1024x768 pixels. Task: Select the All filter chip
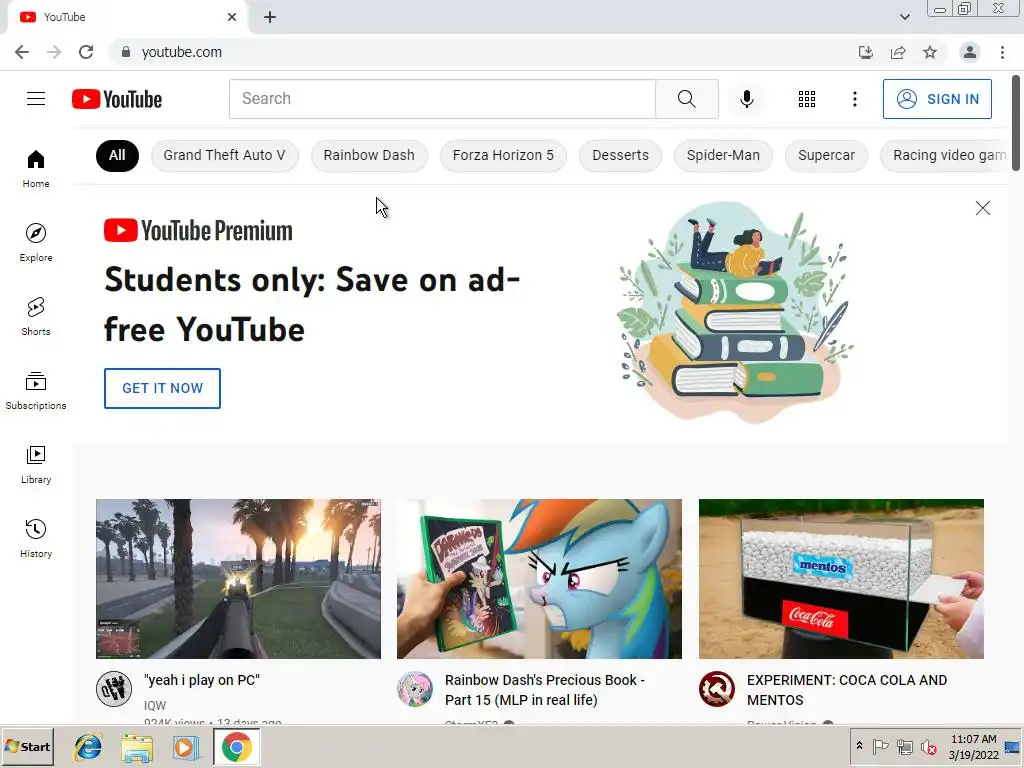(117, 155)
